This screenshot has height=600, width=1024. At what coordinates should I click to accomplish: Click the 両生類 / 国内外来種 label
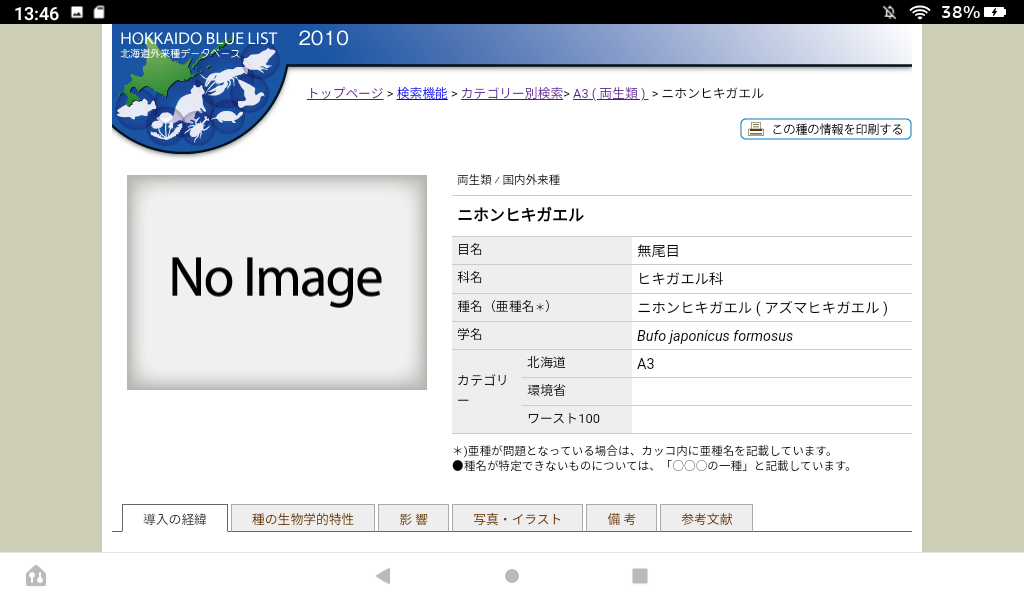(x=508, y=180)
